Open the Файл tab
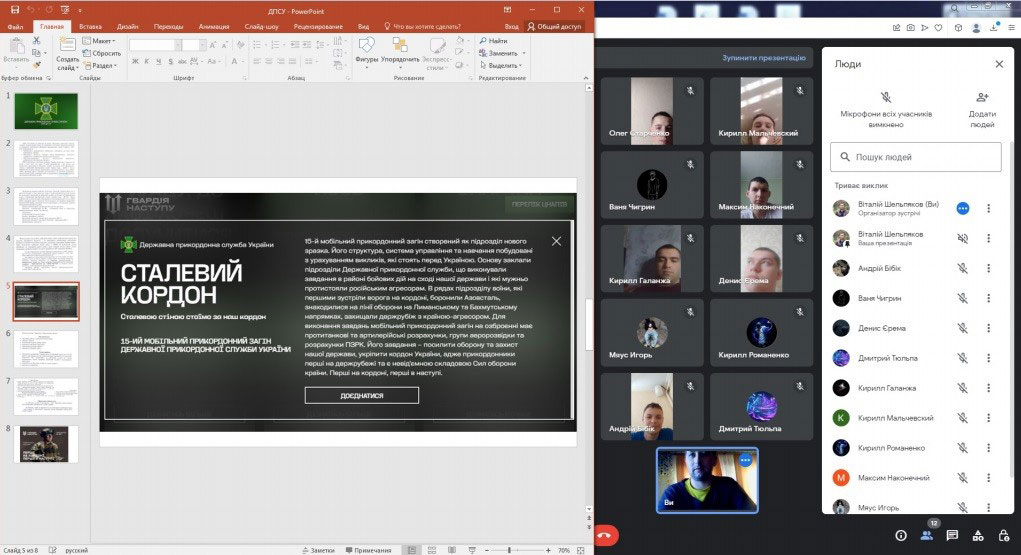The width and height of the screenshot is (1021, 555). pos(16,27)
